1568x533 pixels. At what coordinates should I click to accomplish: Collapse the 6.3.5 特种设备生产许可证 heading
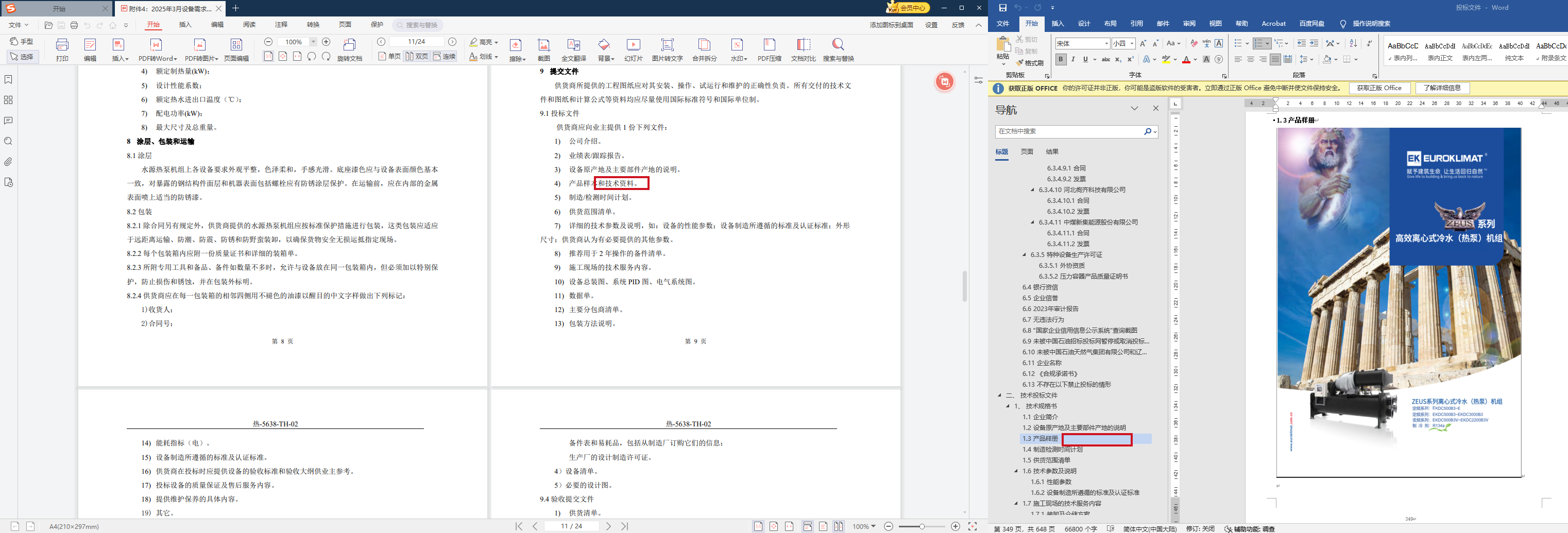[1025, 255]
